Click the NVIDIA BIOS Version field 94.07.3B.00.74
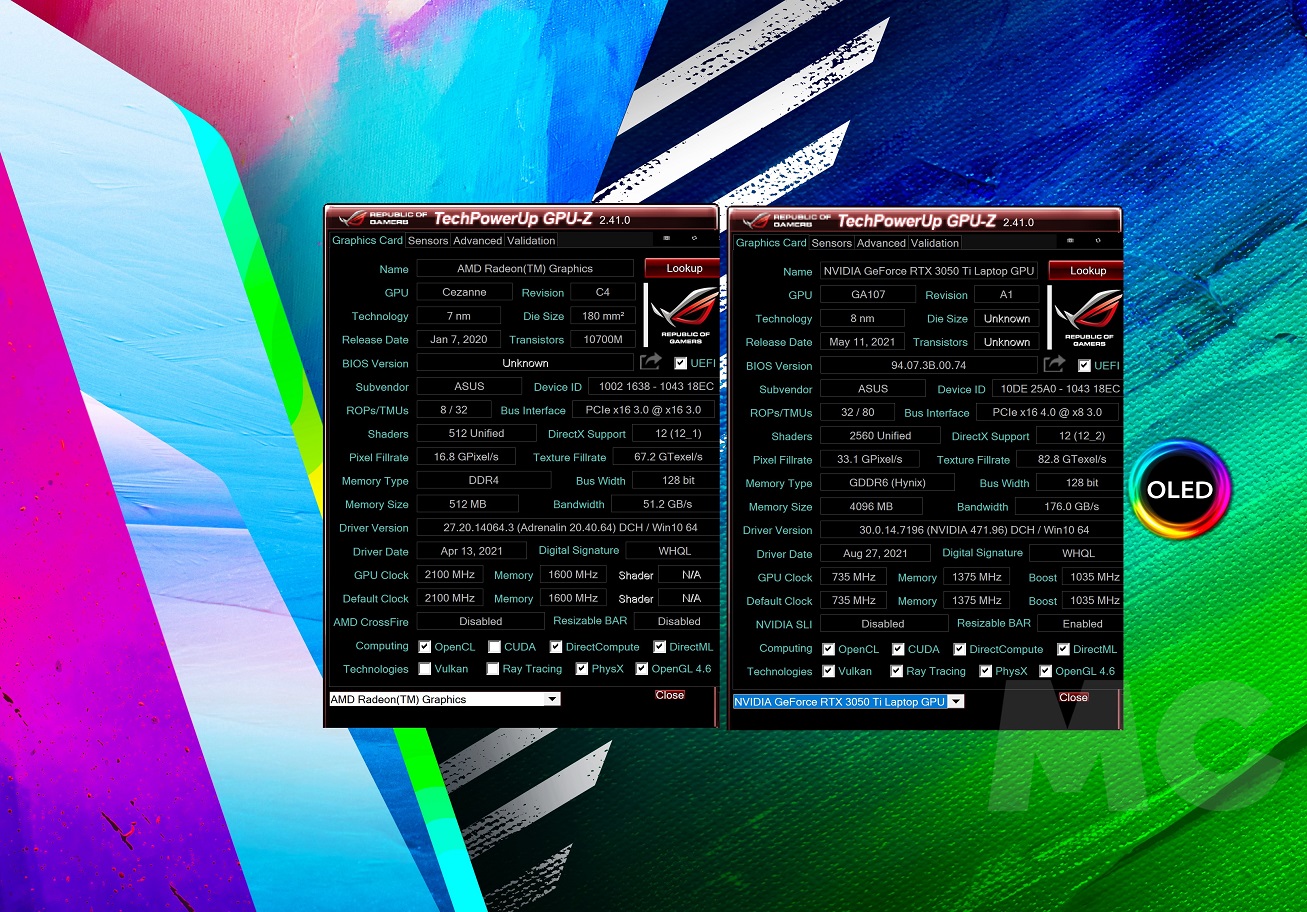 tap(928, 366)
